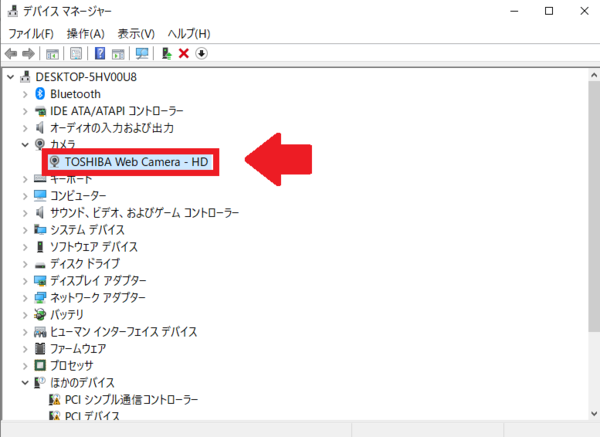This screenshot has width=600, height=437.
Task: Expand the Bluetooth category
Action: pyautogui.click(x=25, y=94)
